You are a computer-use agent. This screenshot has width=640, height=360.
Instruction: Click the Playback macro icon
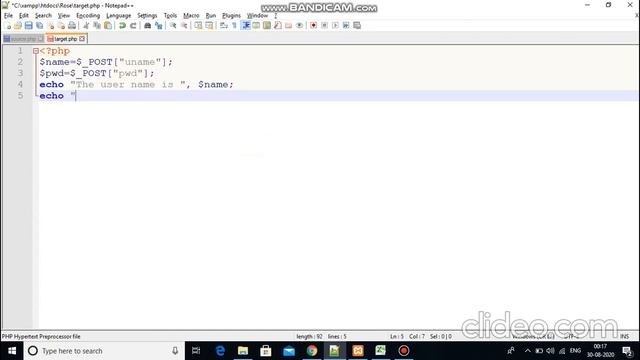click(335, 26)
